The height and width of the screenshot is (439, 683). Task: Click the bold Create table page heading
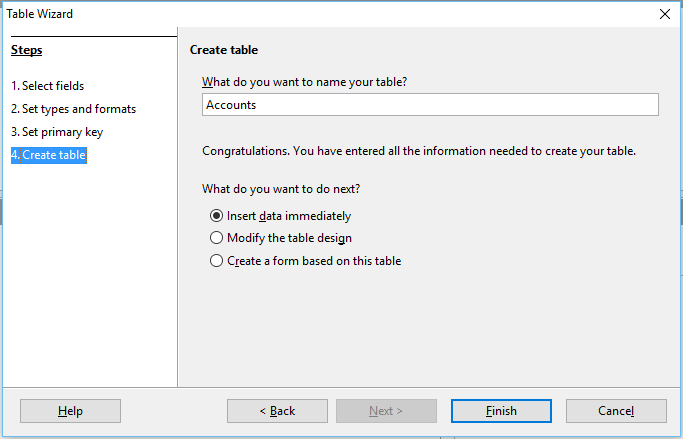(x=224, y=50)
